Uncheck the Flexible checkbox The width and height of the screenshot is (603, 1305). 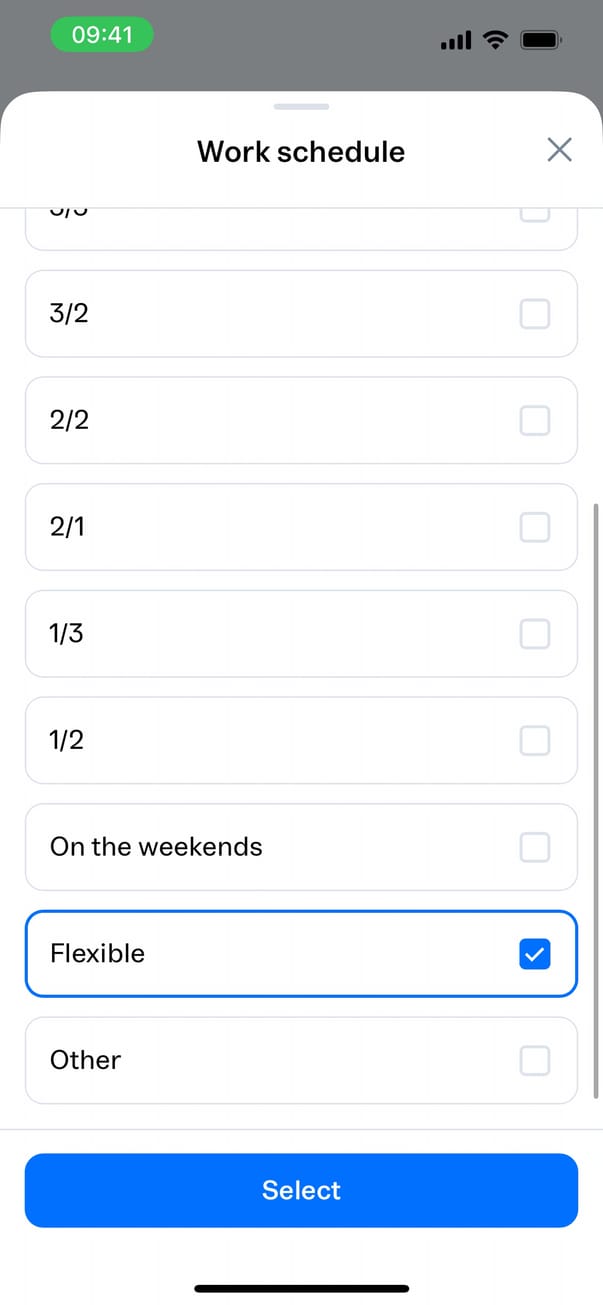tap(535, 954)
